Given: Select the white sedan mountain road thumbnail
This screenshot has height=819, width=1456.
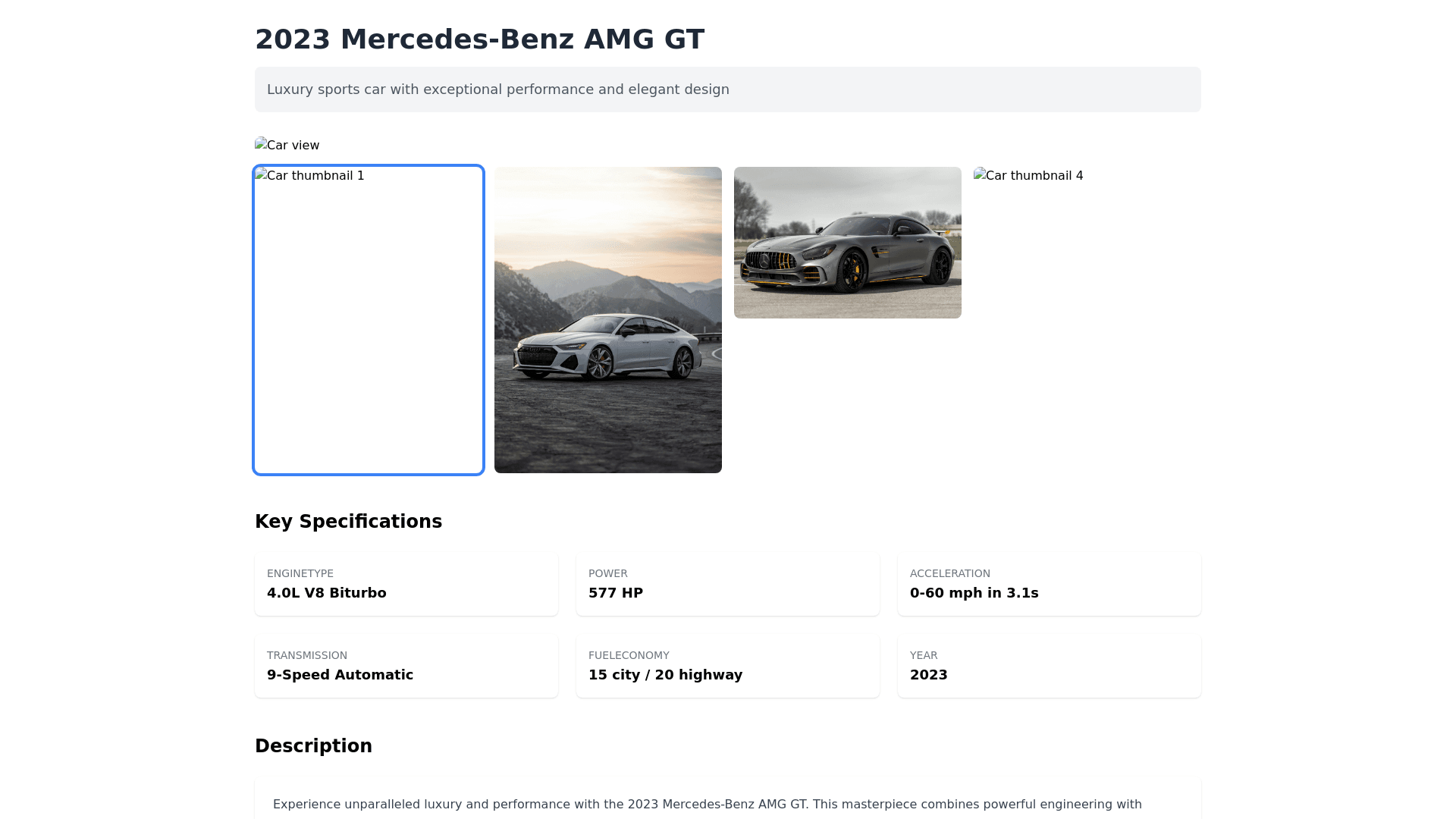Looking at the screenshot, I should (x=608, y=320).
